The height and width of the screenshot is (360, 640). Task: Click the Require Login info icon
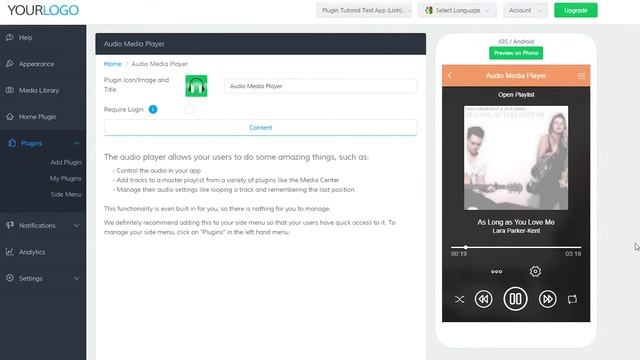[x=153, y=109]
